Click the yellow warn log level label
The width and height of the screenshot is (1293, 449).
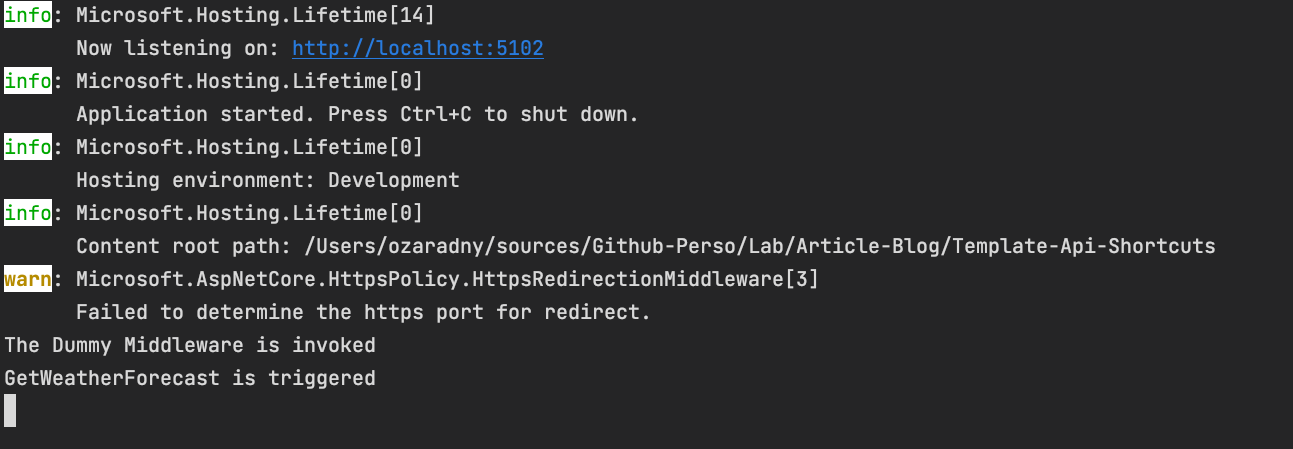click(x=27, y=279)
